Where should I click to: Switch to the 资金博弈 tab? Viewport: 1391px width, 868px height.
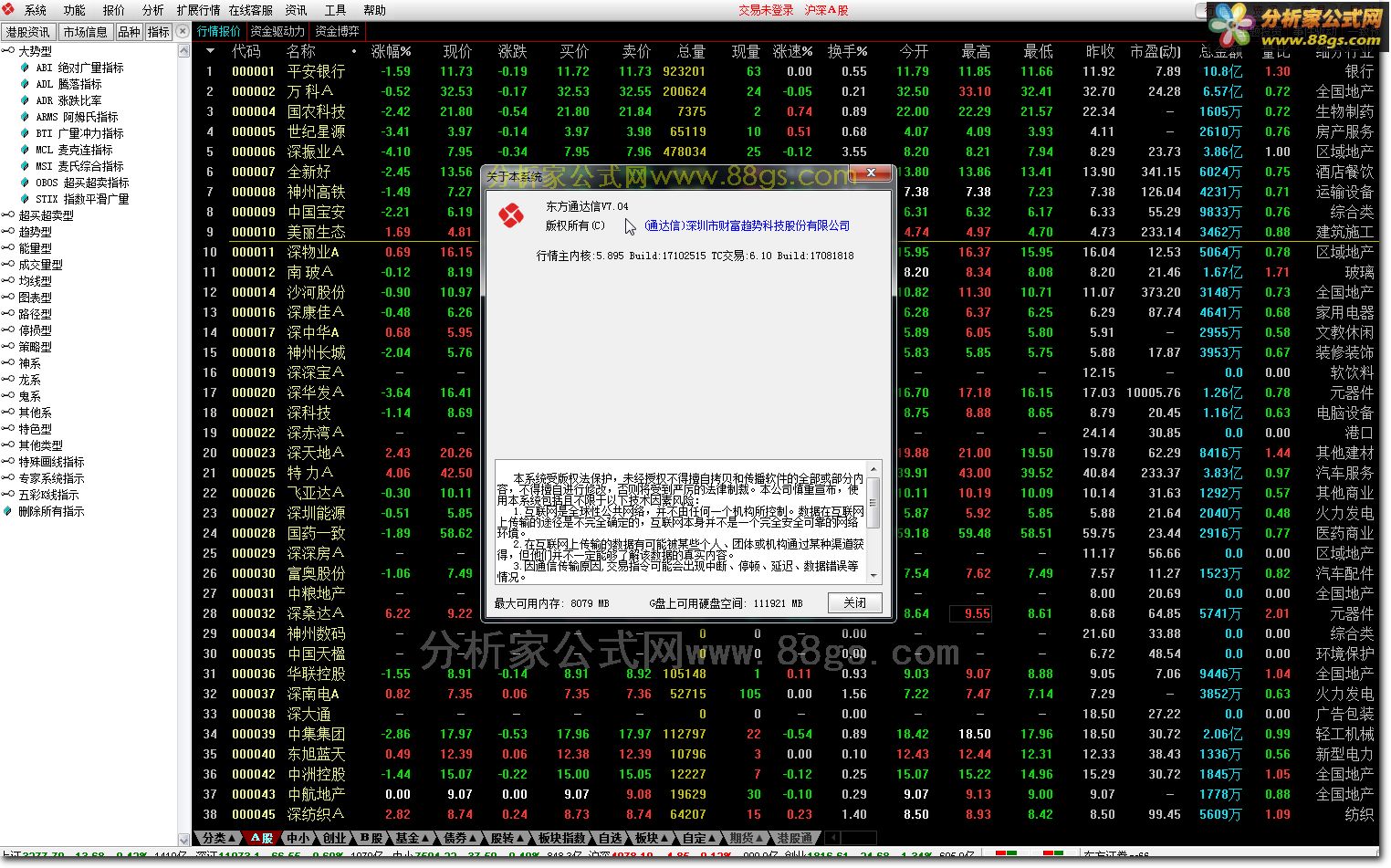338,32
